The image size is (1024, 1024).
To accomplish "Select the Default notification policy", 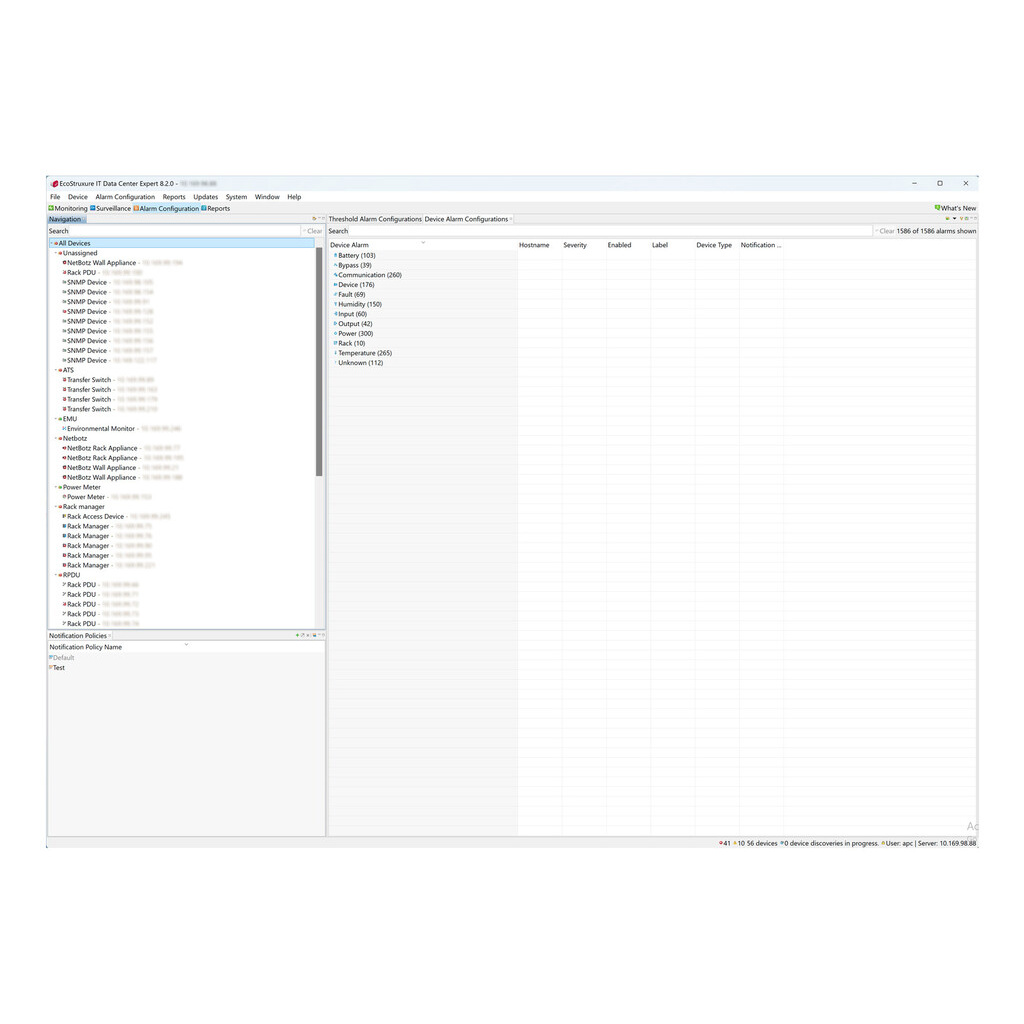I will [63, 658].
